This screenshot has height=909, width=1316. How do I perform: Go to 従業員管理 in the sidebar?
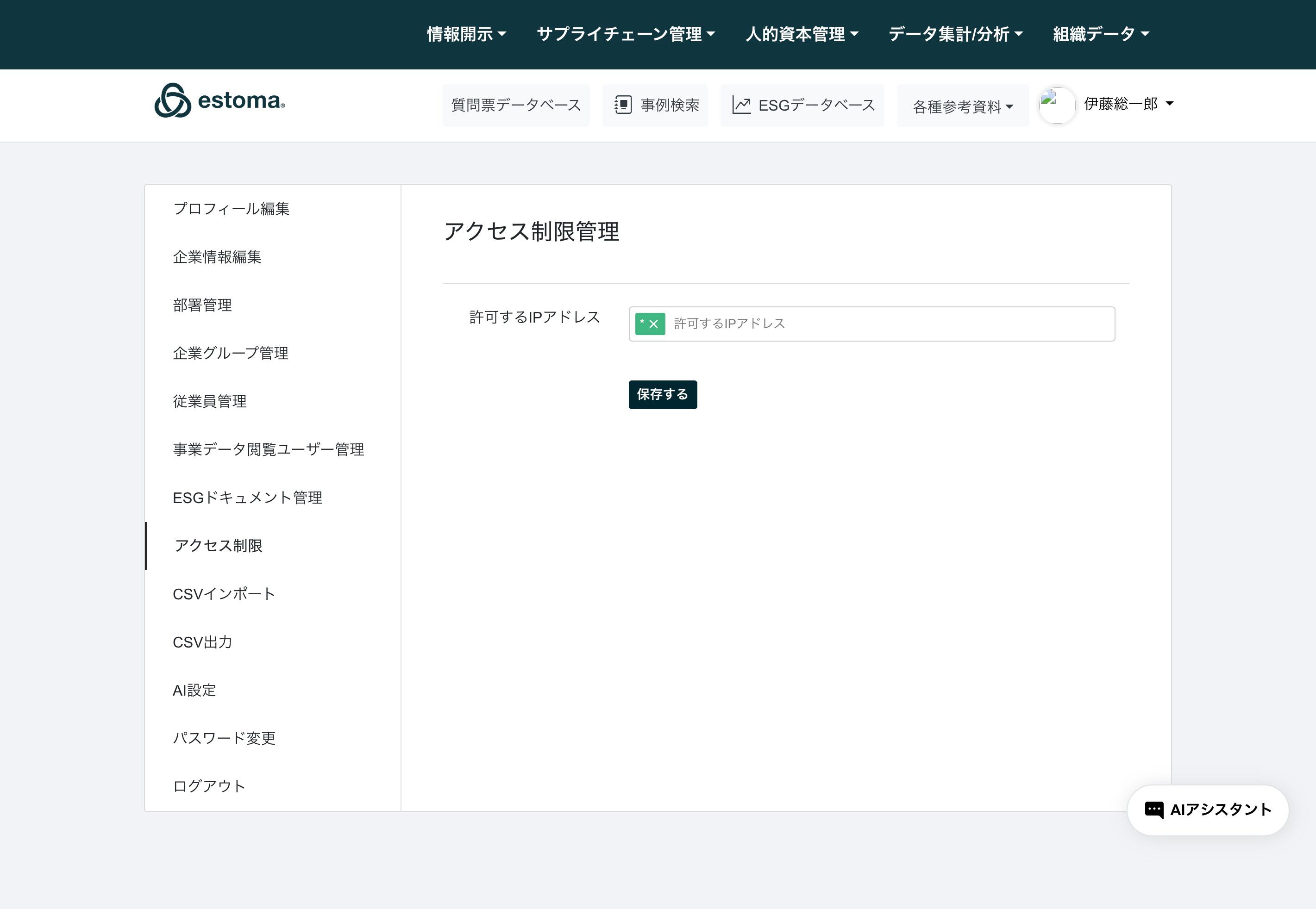(210, 402)
